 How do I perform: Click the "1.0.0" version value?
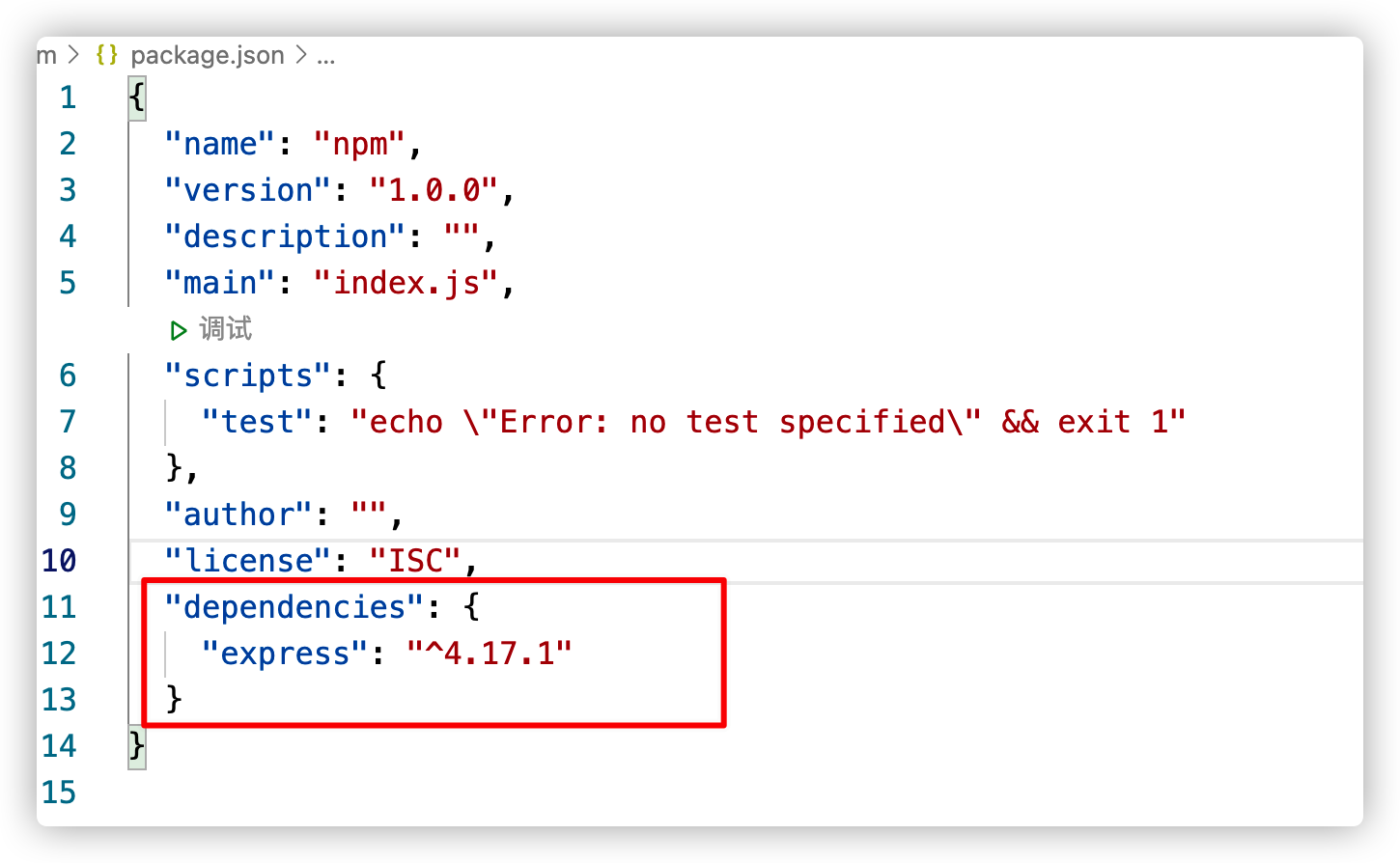pos(434,190)
